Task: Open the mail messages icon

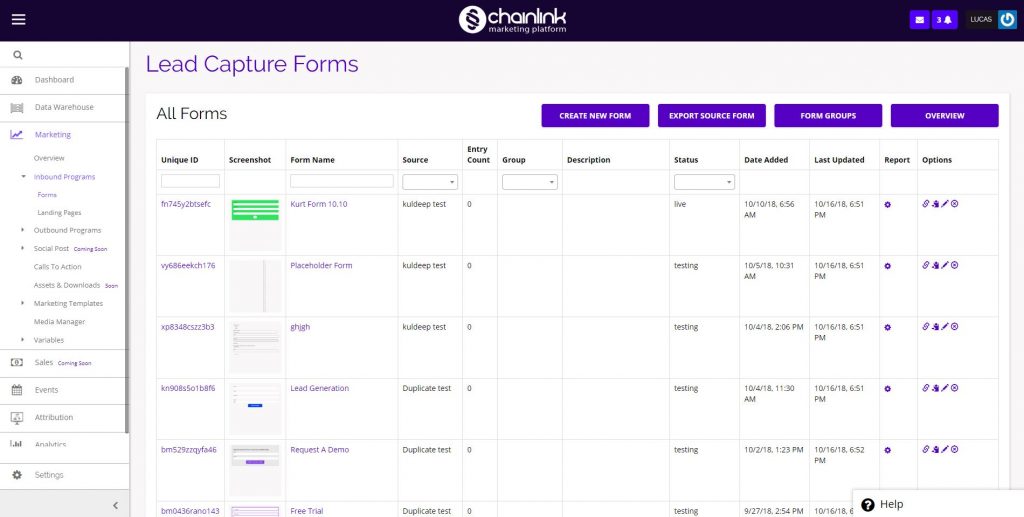Action: click(x=919, y=20)
